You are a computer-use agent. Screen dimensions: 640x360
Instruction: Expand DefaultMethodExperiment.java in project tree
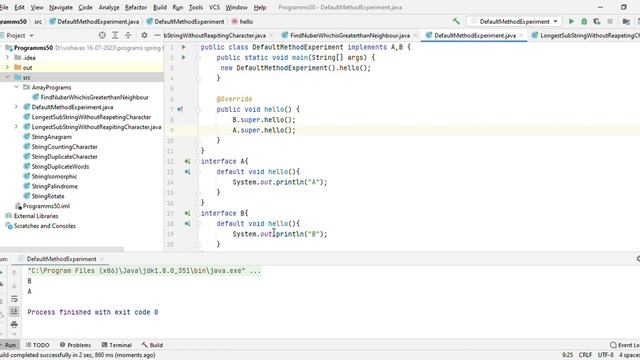click(x=16, y=107)
